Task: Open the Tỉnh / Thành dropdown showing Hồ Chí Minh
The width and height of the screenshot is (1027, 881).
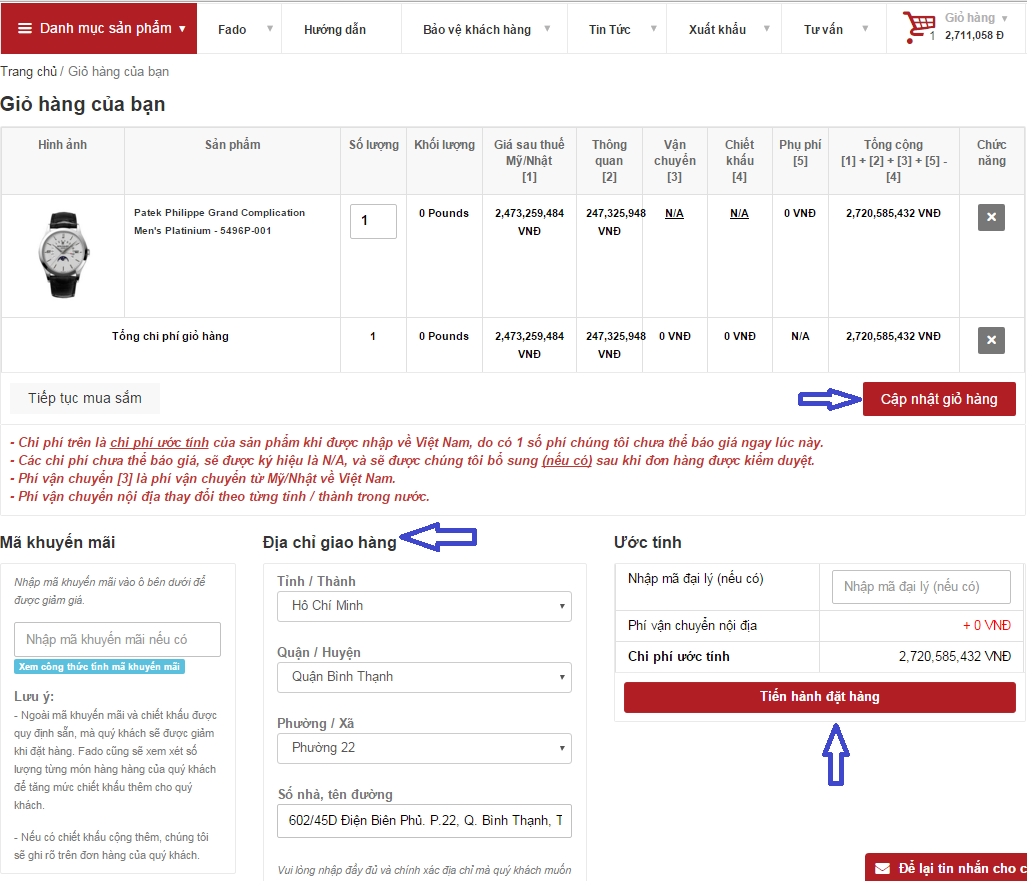Action: [x=424, y=606]
